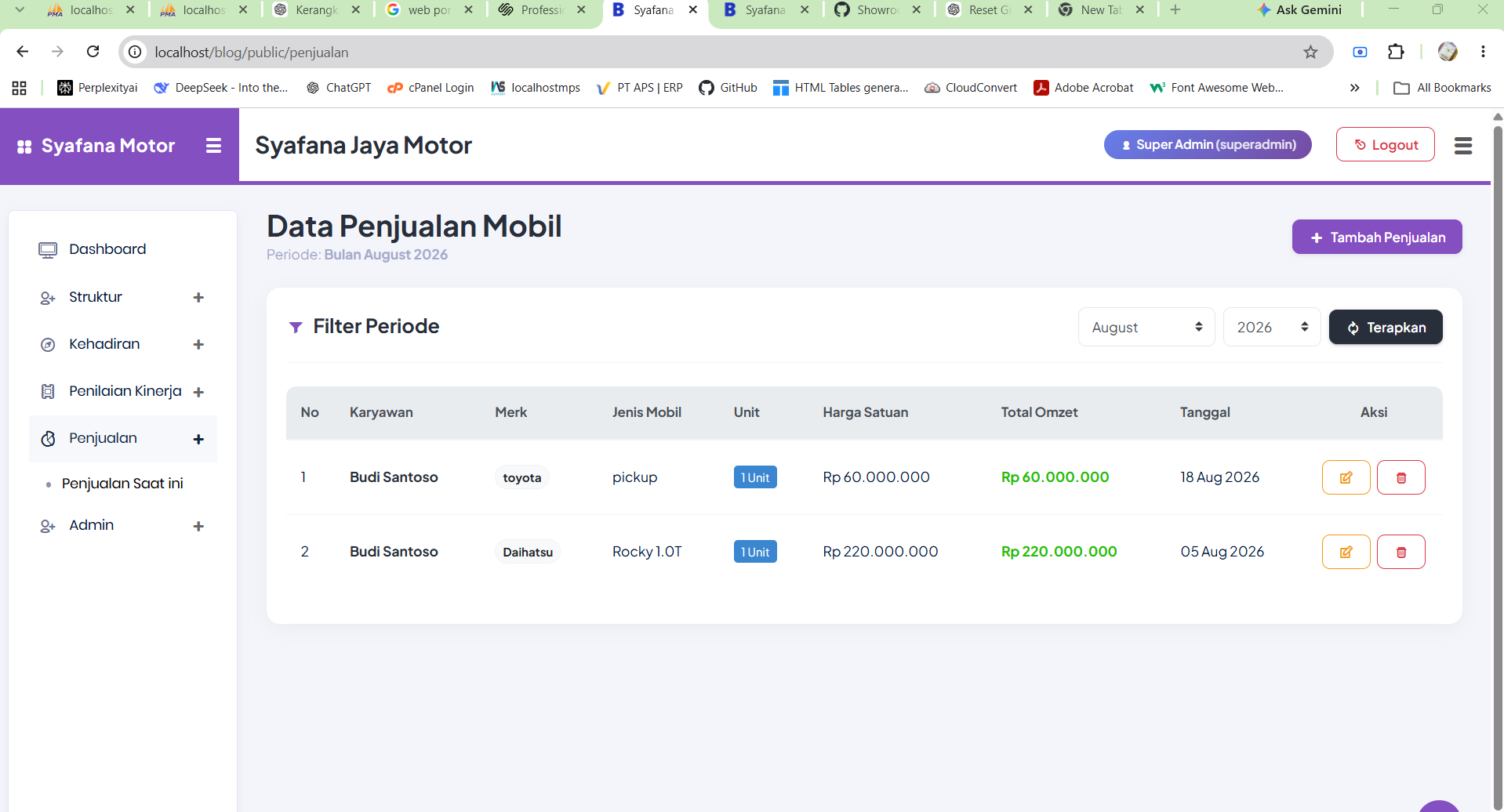View site information icon in address bar
Viewport: 1504px width, 812px height.
coord(135,52)
